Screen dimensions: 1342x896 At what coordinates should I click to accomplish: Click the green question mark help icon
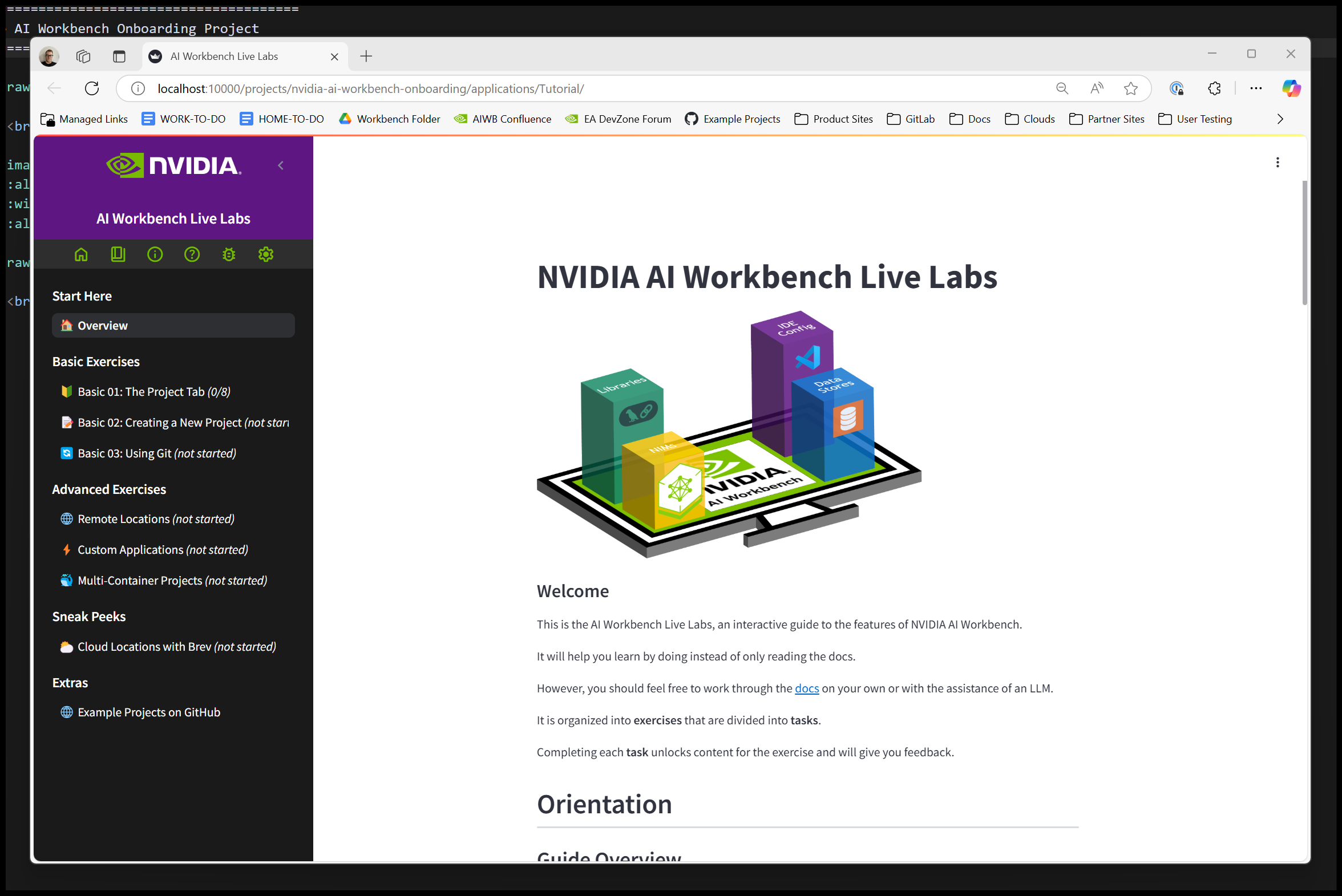tap(192, 254)
